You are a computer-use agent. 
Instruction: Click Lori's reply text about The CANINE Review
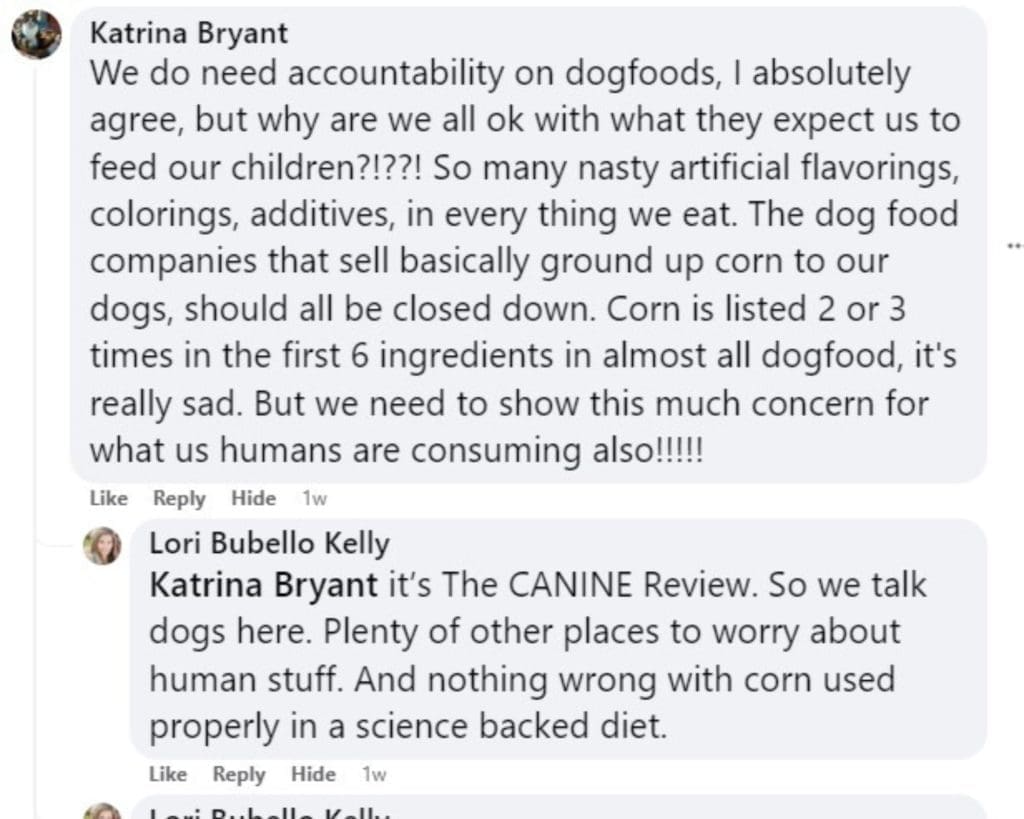click(x=537, y=655)
